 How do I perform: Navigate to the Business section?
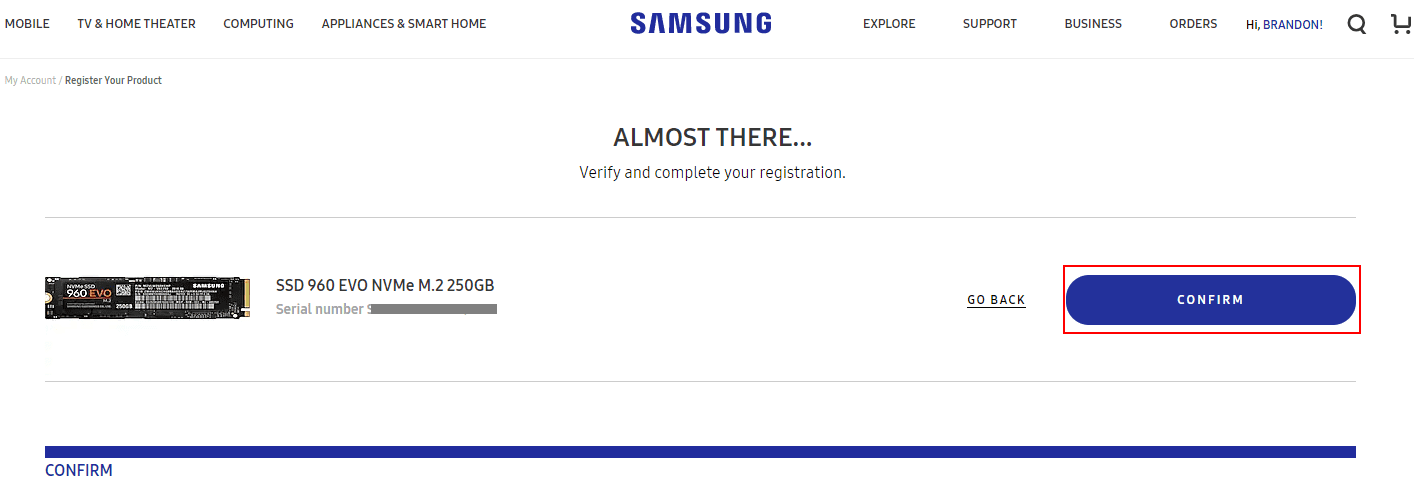point(1093,24)
